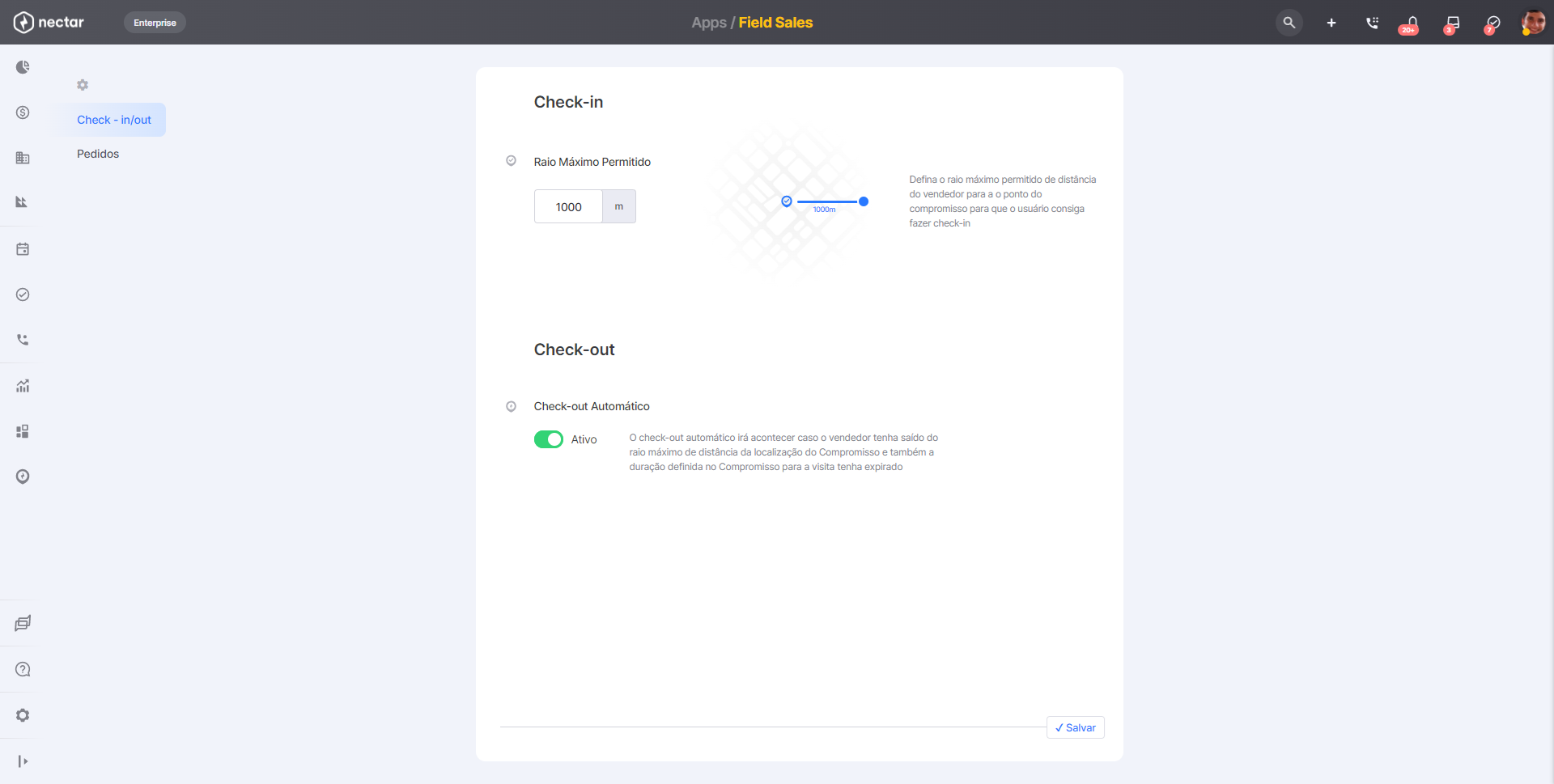
Task: Open the dollar sign opportunities icon
Action: (23, 112)
